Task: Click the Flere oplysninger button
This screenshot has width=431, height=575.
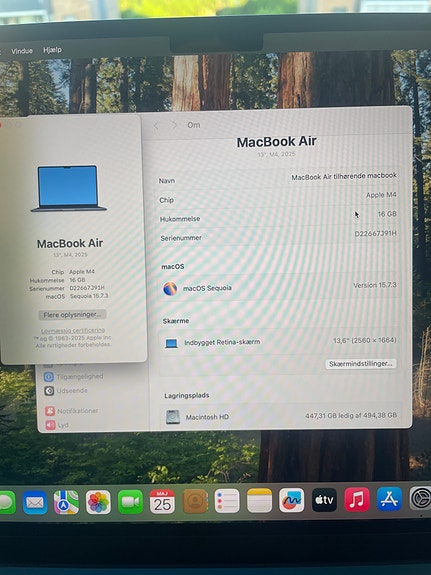Action: 72,315
